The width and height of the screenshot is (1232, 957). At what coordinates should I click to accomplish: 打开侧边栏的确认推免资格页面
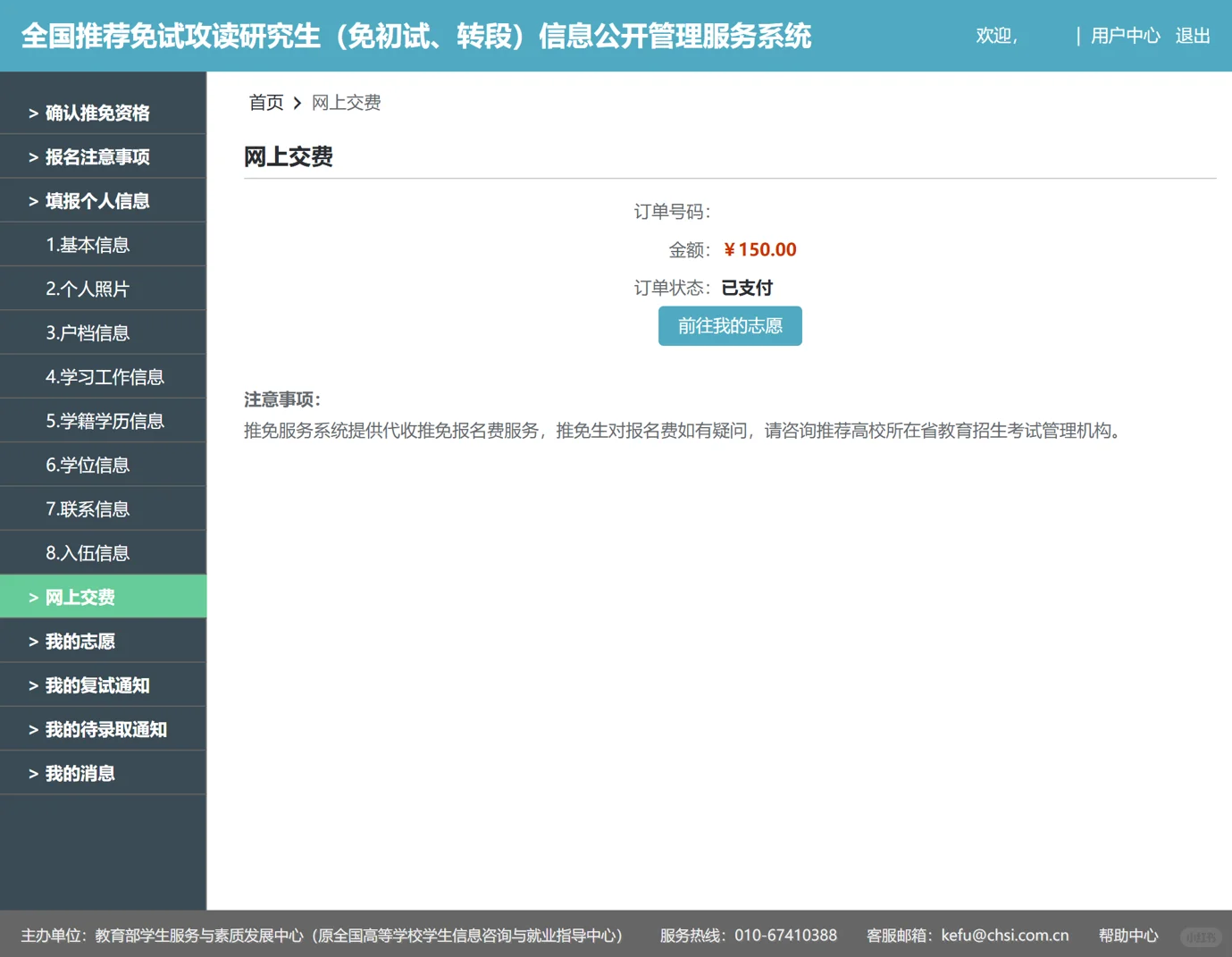click(98, 113)
